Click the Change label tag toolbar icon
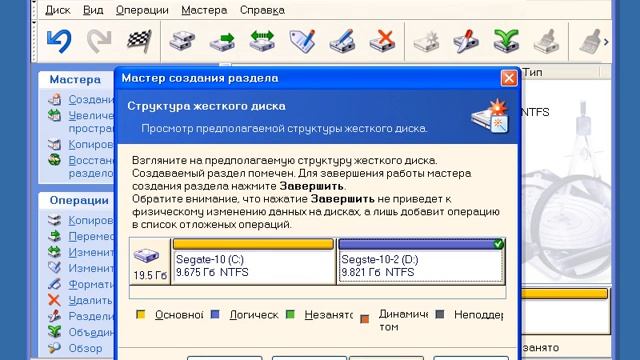This screenshot has height=360, width=640. pos(302,41)
